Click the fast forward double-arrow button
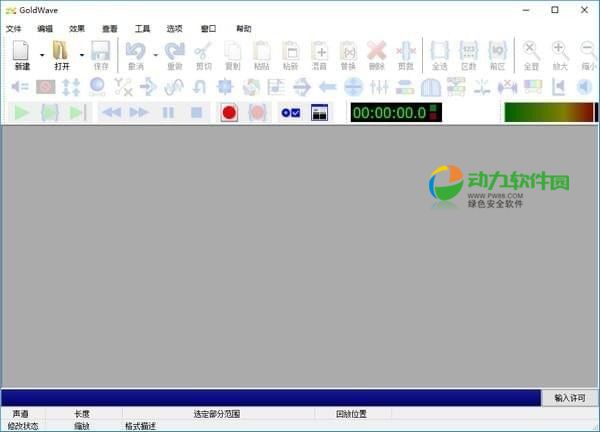Viewport: 600px width, 432px height. [139, 112]
